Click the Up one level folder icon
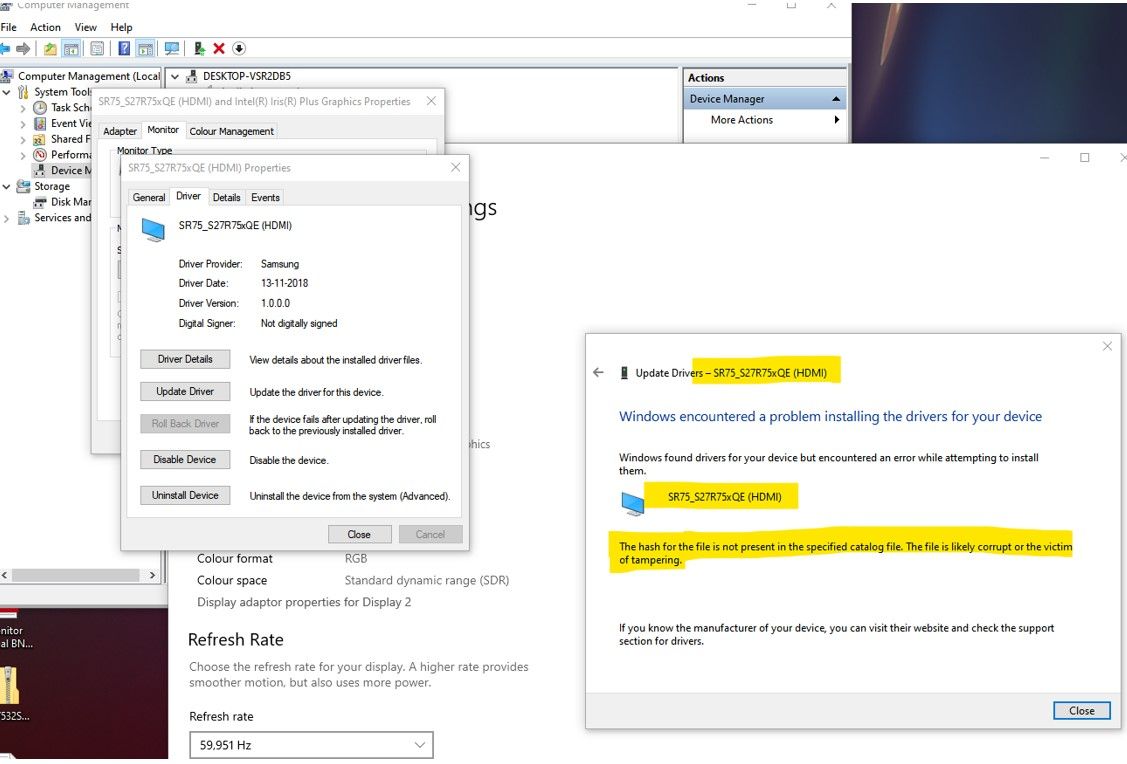The width and height of the screenshot is (1127, 764). (50, 48)
